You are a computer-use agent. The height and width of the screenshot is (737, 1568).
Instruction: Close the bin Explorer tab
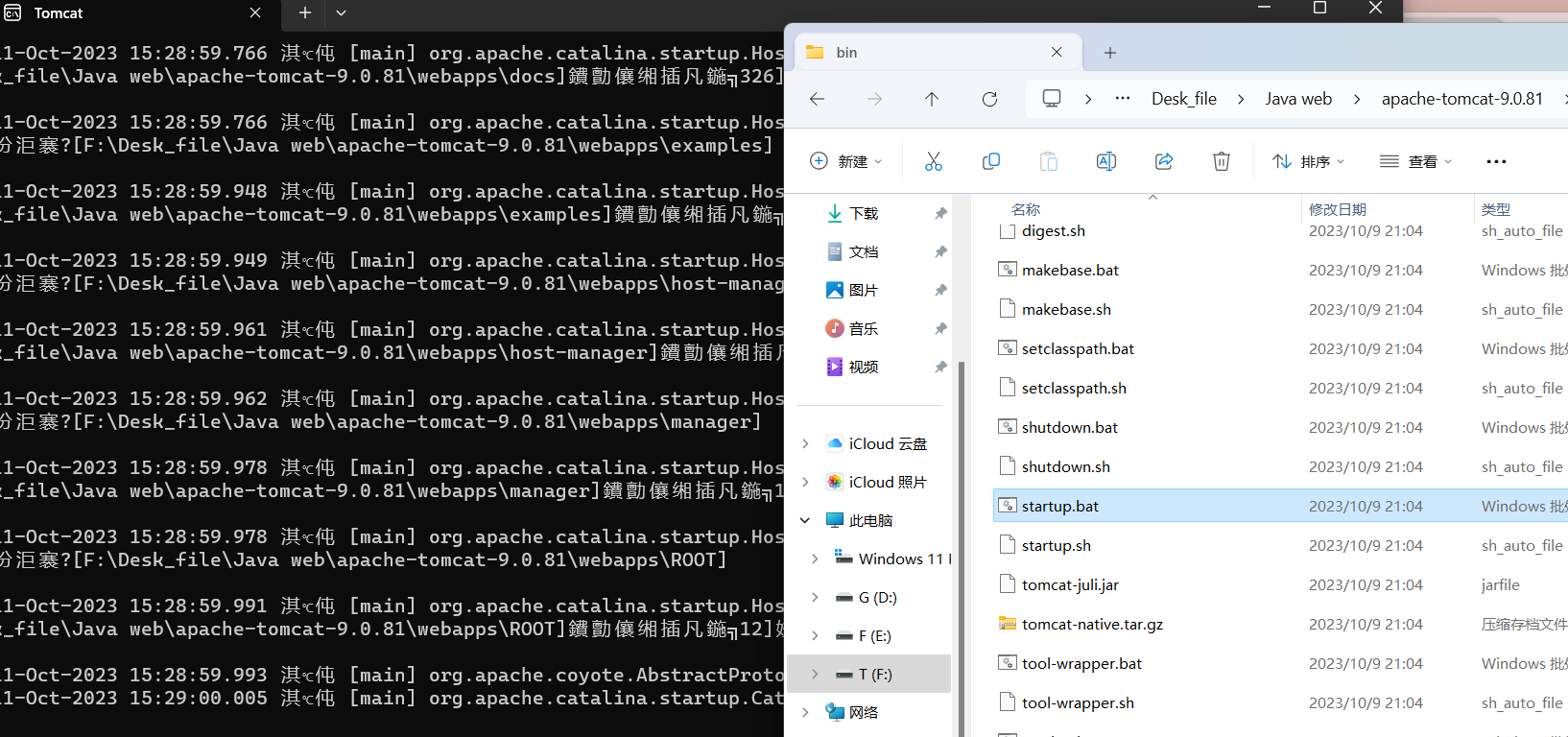pyautogui.click(x=1057, y=52)
